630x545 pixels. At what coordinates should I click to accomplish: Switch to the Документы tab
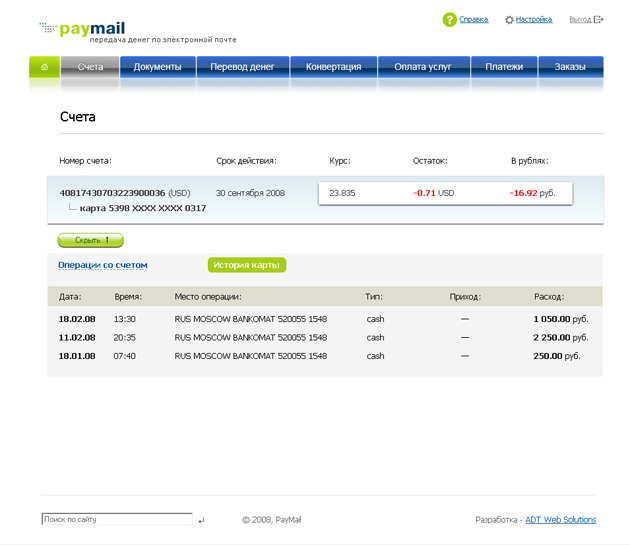click(x=157, y=67)
